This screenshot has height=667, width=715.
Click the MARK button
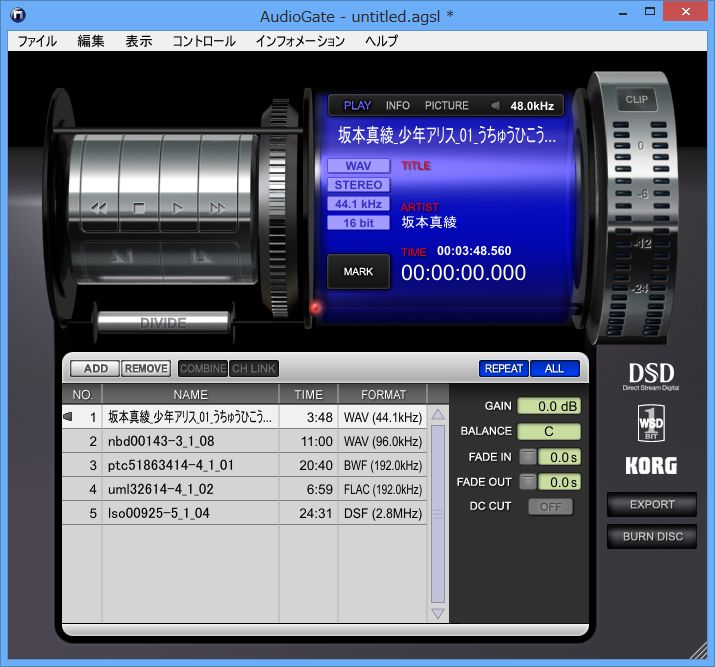pos(358,272)
